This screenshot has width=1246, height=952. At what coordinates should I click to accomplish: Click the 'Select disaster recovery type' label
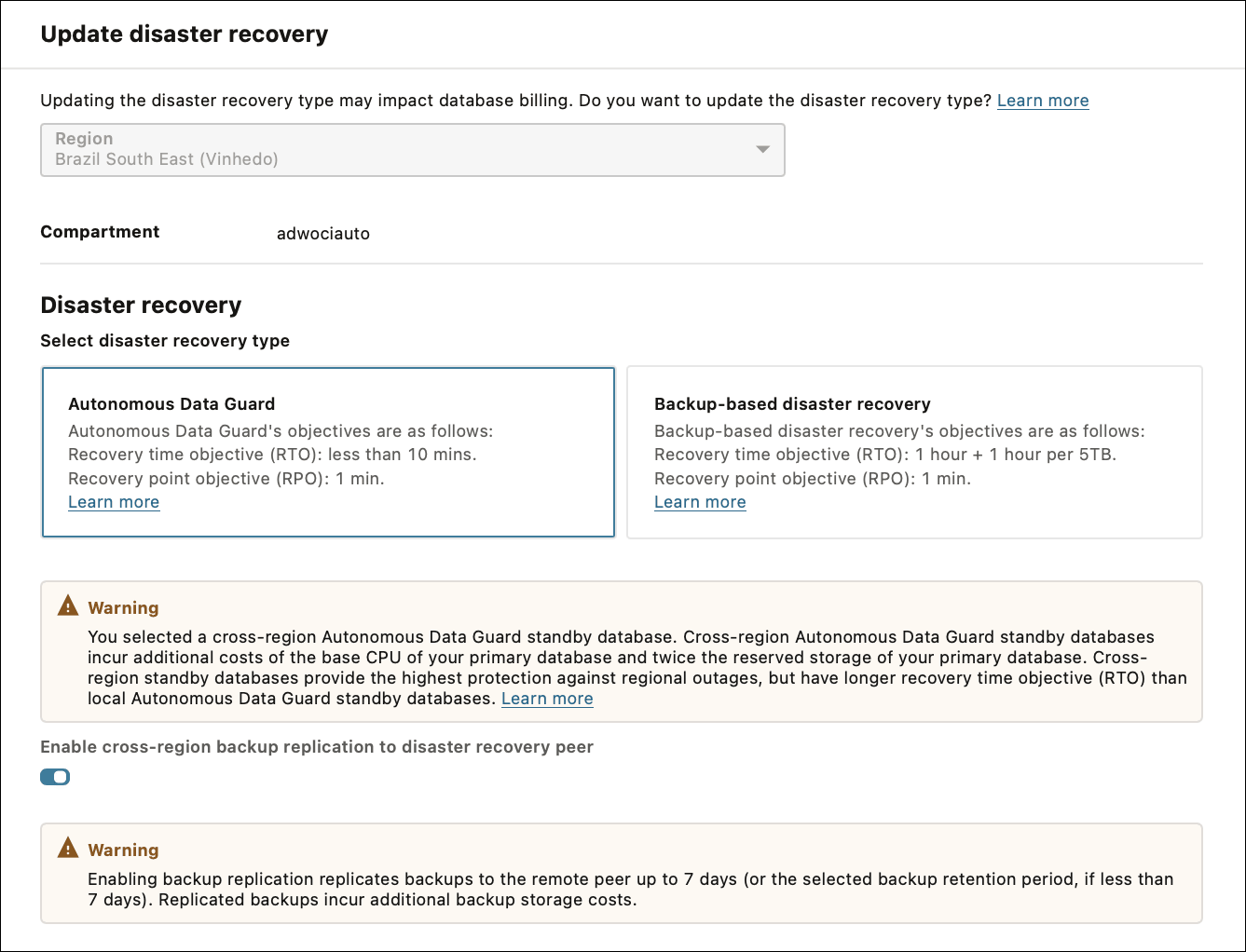point(164,341)
